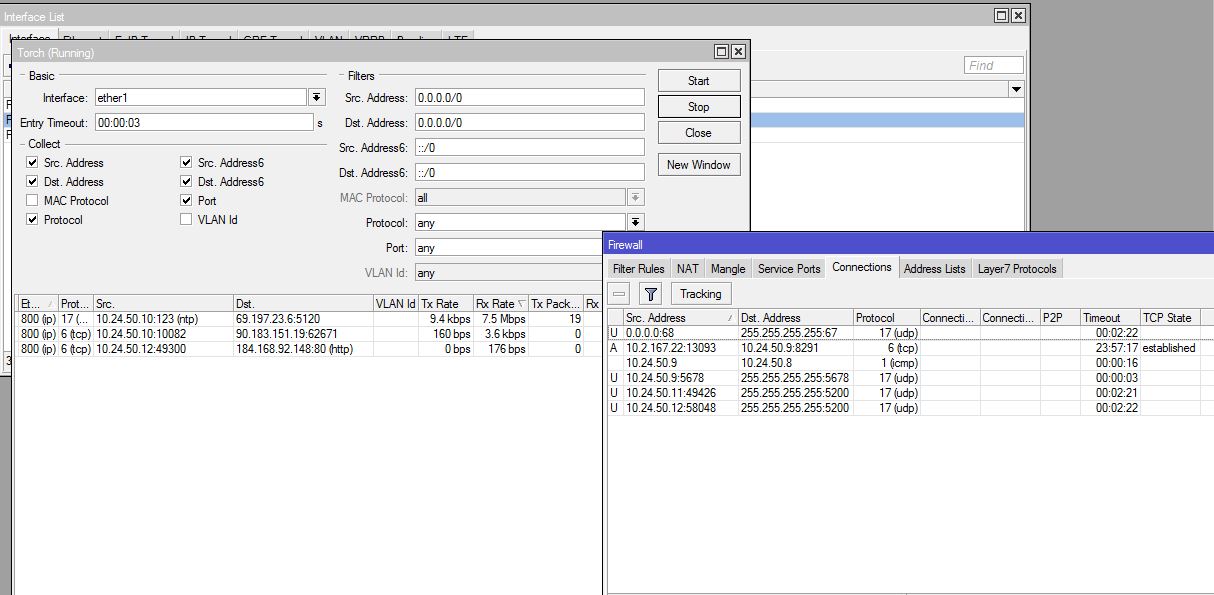Click the Torch Start button

(699, 81)
